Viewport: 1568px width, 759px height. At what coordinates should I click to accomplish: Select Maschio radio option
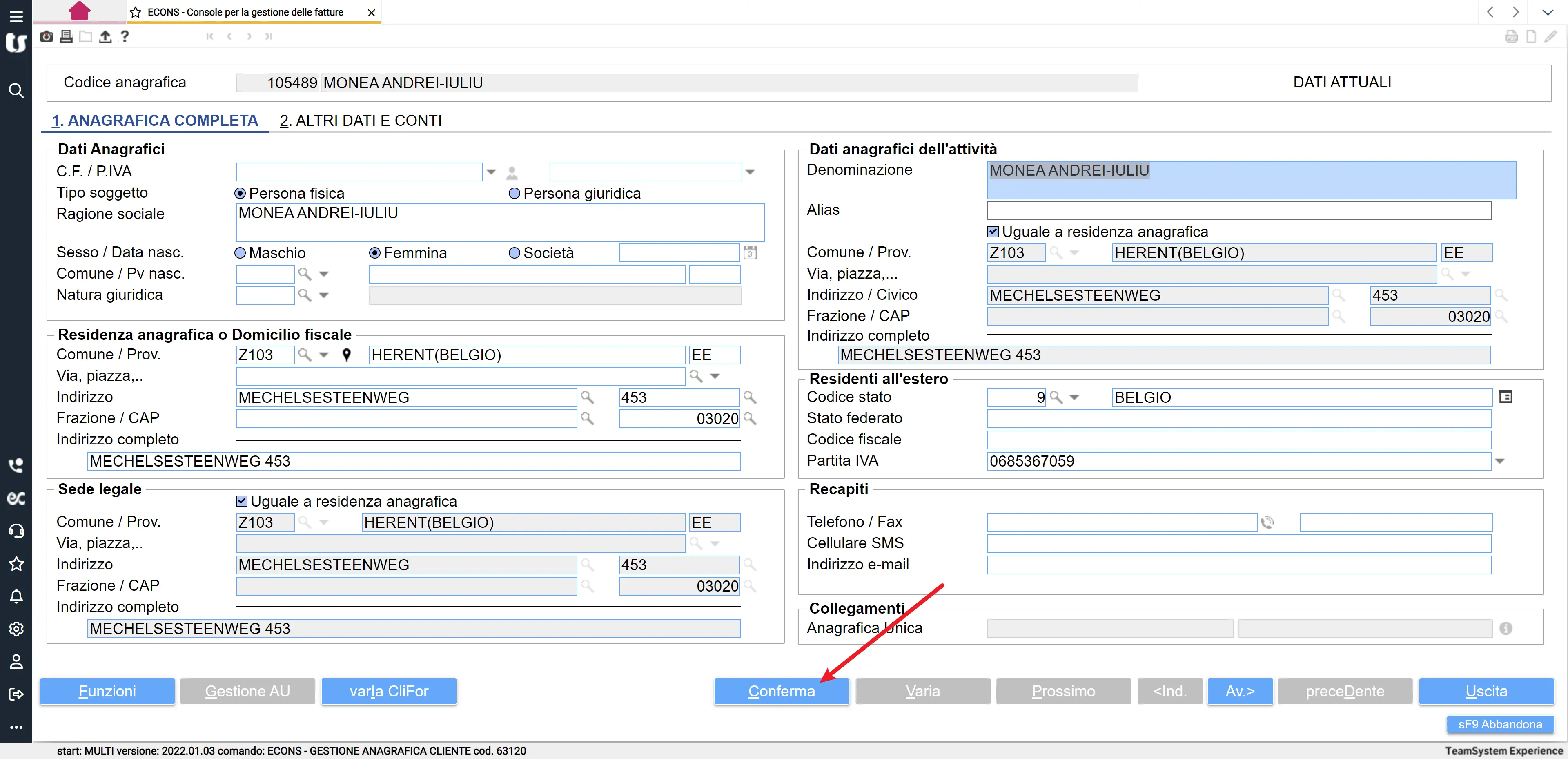coord(241,253)
